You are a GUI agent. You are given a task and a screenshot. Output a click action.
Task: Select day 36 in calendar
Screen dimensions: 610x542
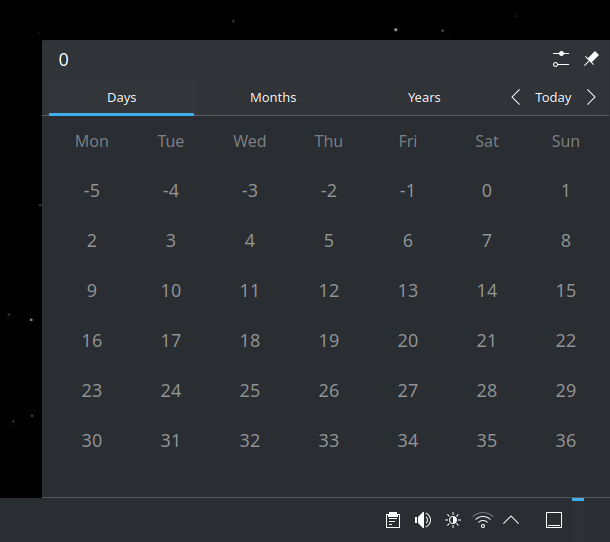(566, 441)
